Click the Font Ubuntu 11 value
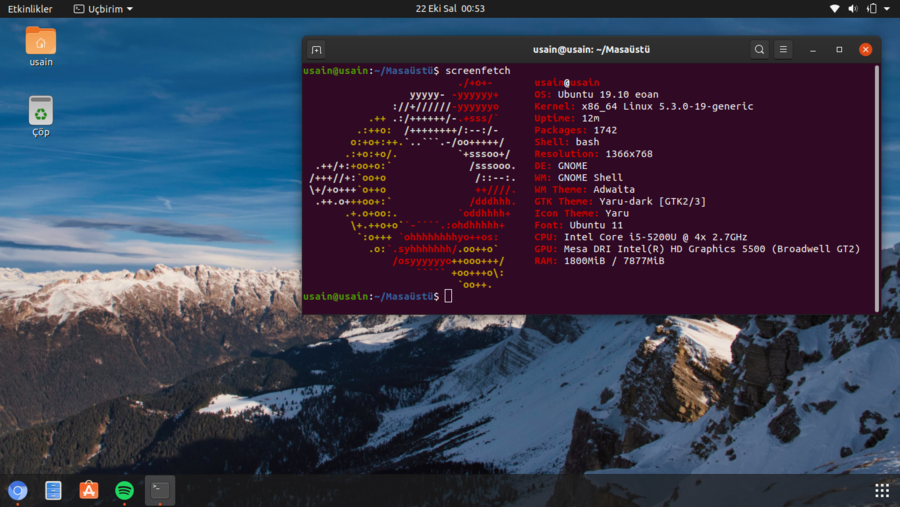The width and height of the screenshot is (900, 507). [596, 225]
